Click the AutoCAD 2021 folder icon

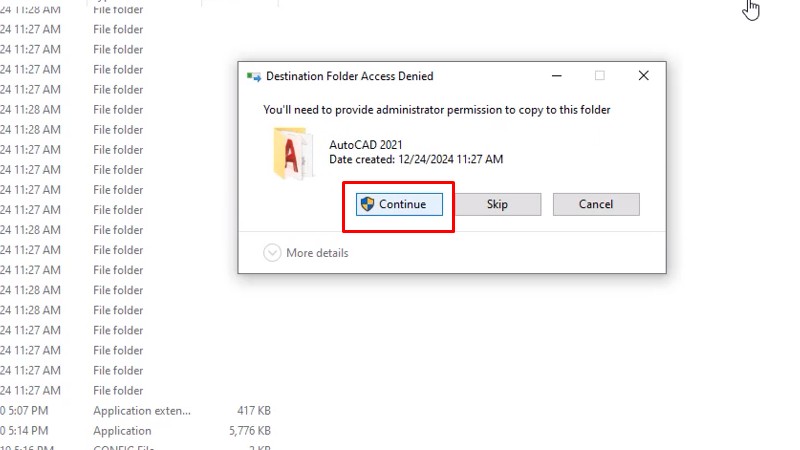[x=293, y=152]
